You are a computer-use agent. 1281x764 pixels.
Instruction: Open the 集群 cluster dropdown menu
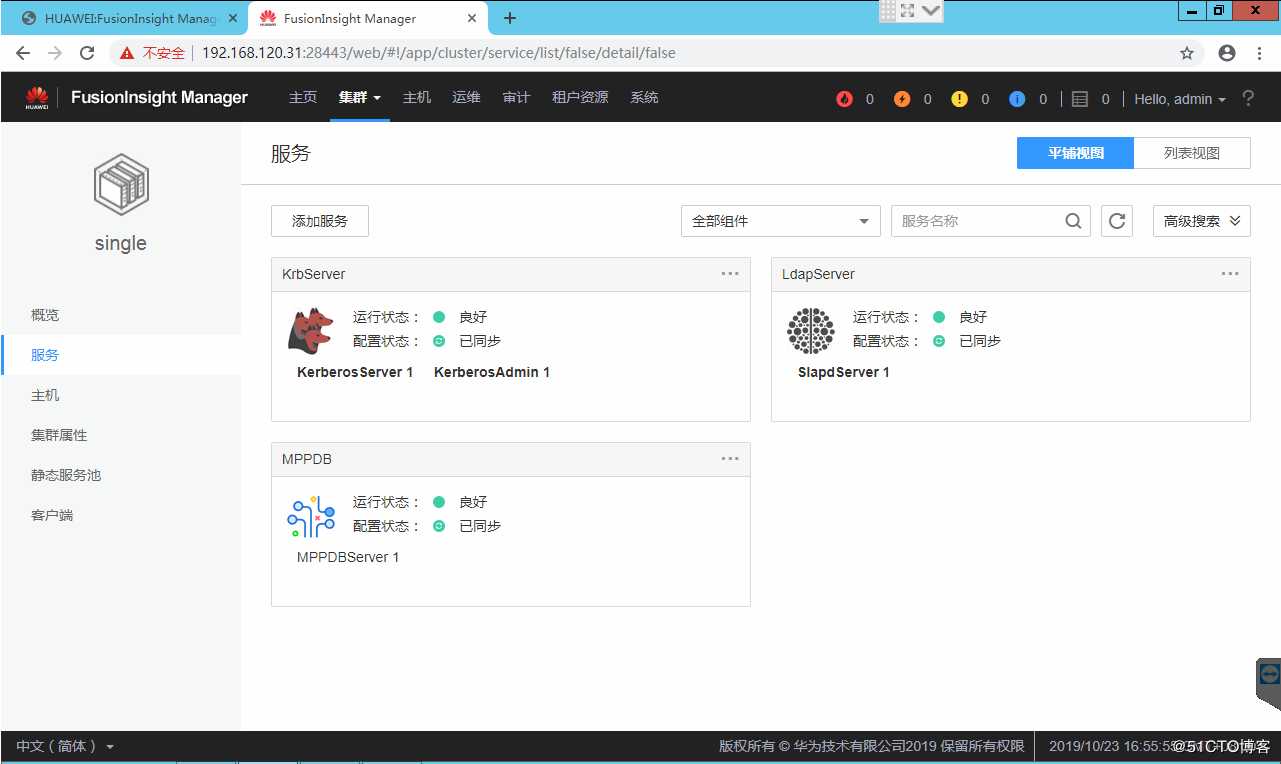[x=360, y=97]
